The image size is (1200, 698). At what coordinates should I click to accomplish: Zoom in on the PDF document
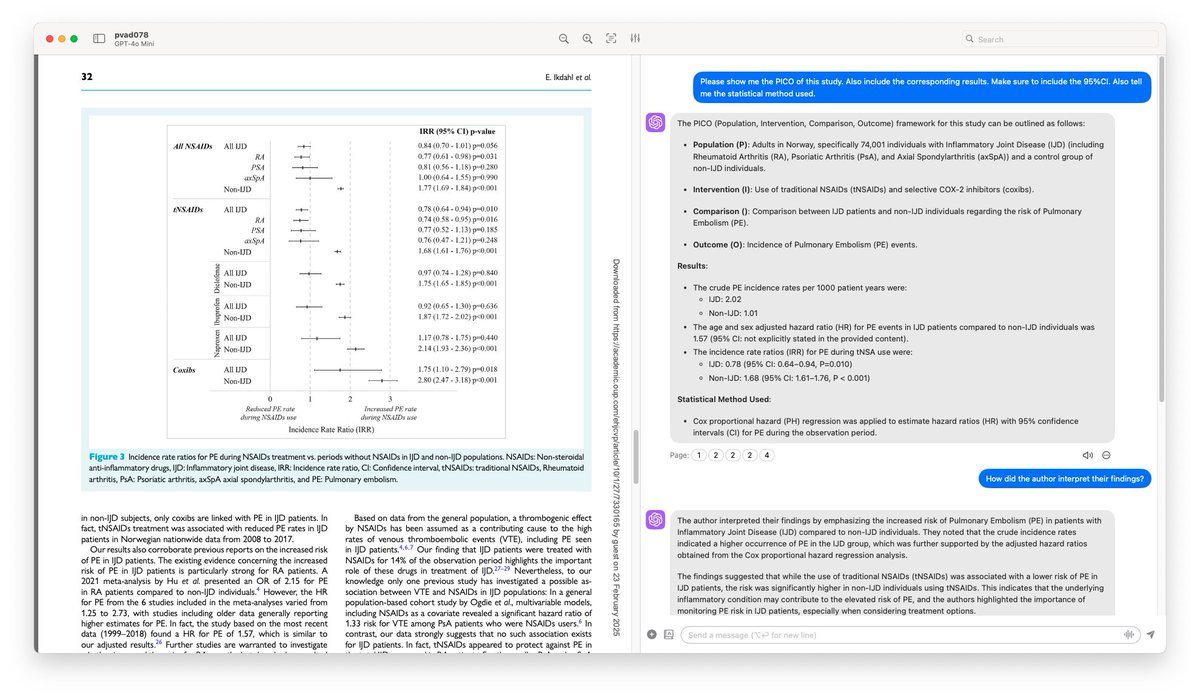587,38
